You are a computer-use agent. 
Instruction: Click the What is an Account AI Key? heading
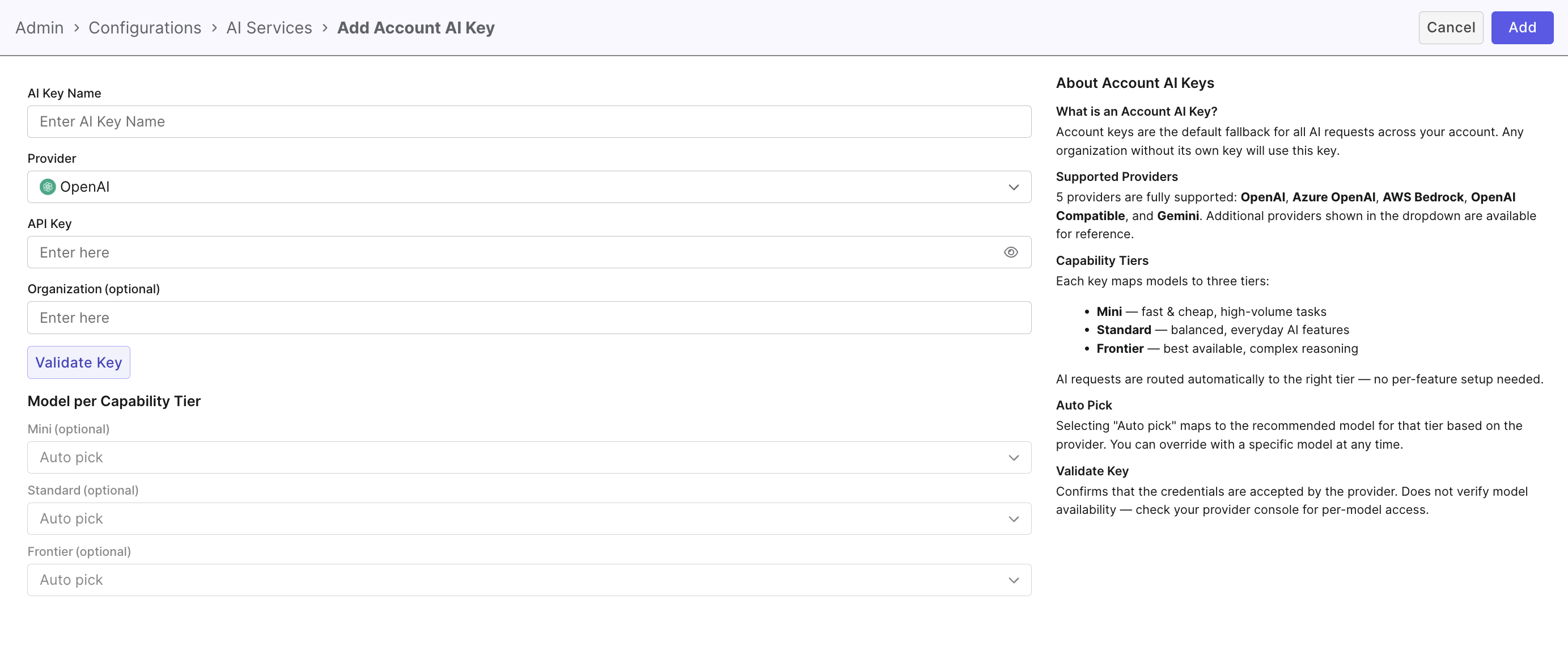click(x=1137, y=112)
